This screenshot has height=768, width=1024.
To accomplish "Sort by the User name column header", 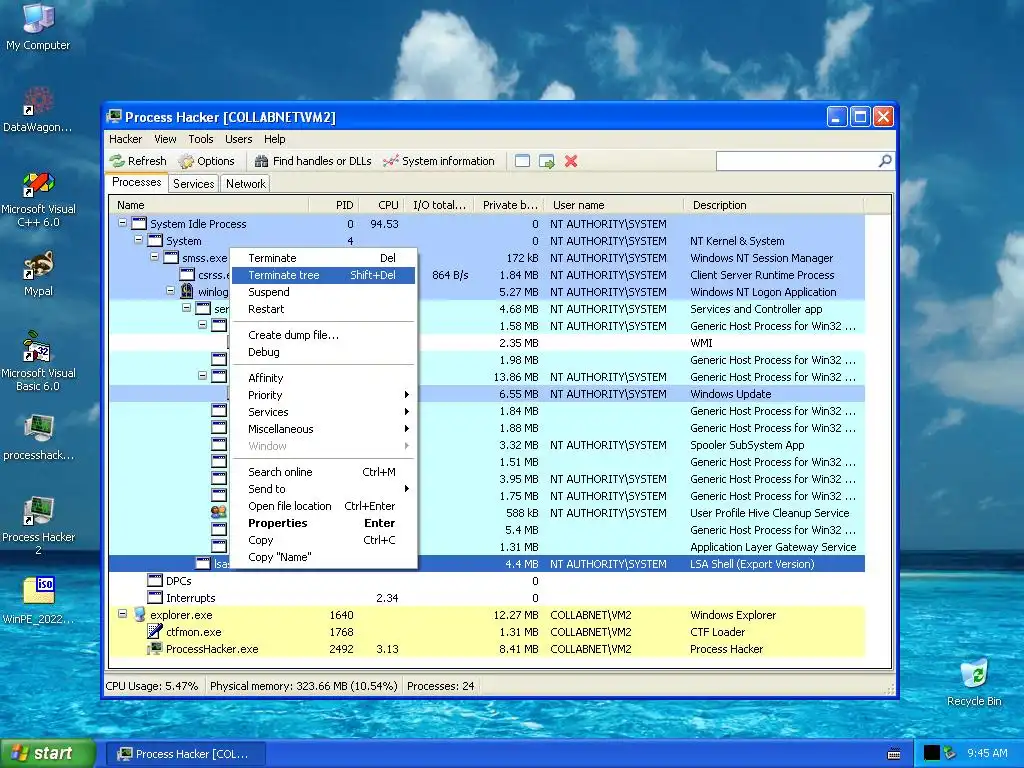I will coord(614,205).
